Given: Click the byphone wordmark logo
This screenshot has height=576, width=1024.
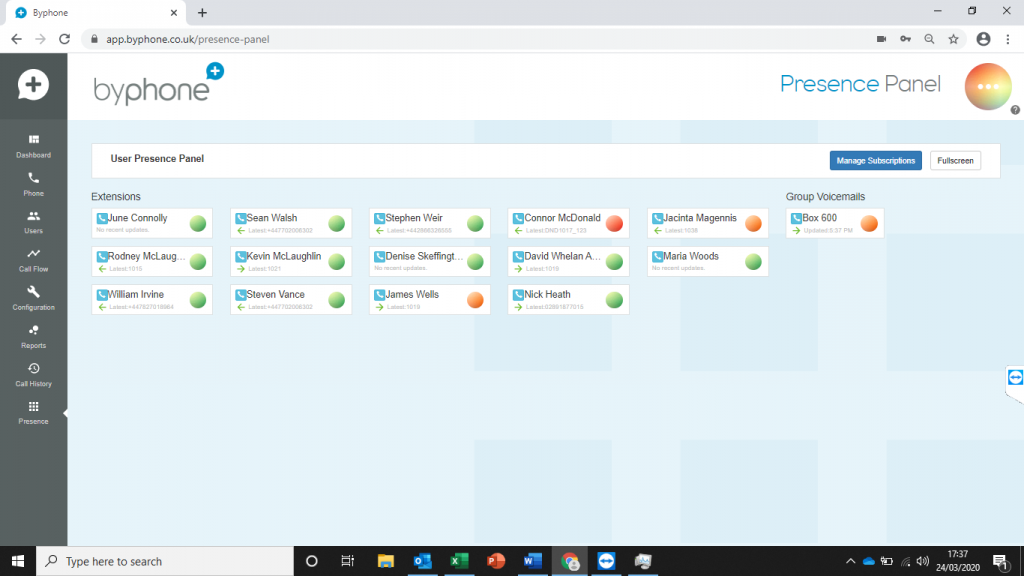Looking at the screenshot, I should (x=158, y=85).
